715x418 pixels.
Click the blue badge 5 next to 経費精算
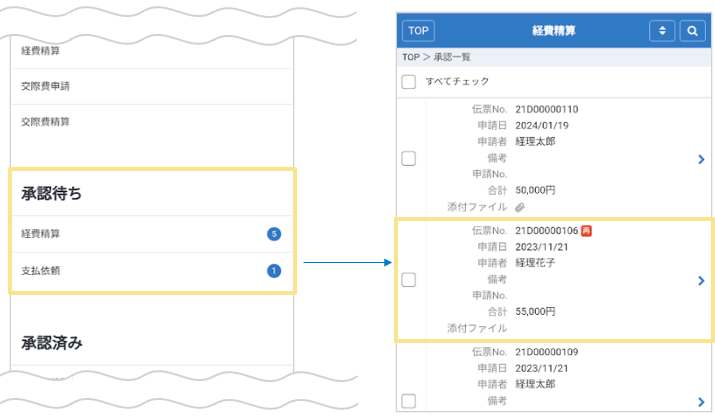click(274, 234)
